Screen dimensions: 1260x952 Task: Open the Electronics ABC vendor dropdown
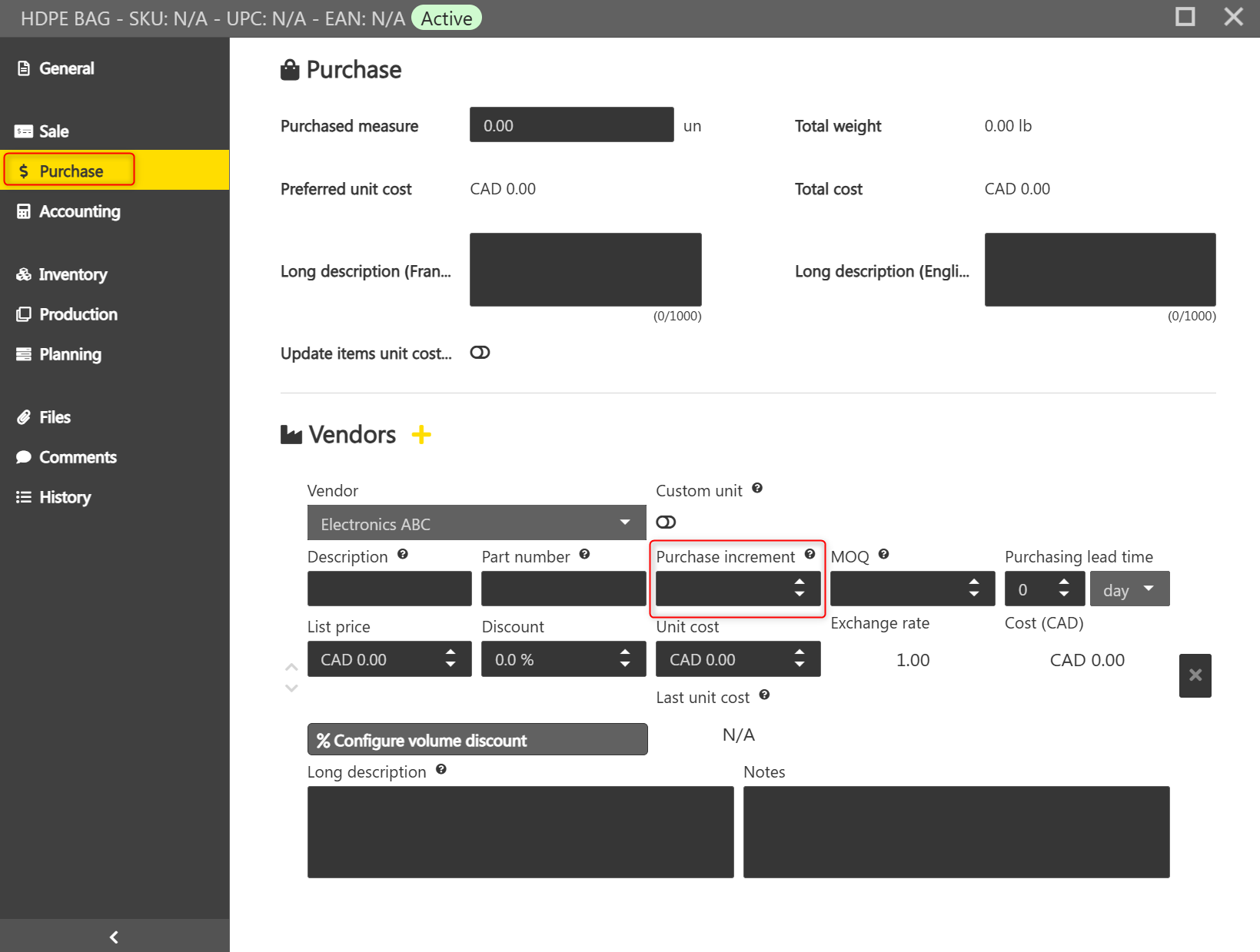(476, 523)
